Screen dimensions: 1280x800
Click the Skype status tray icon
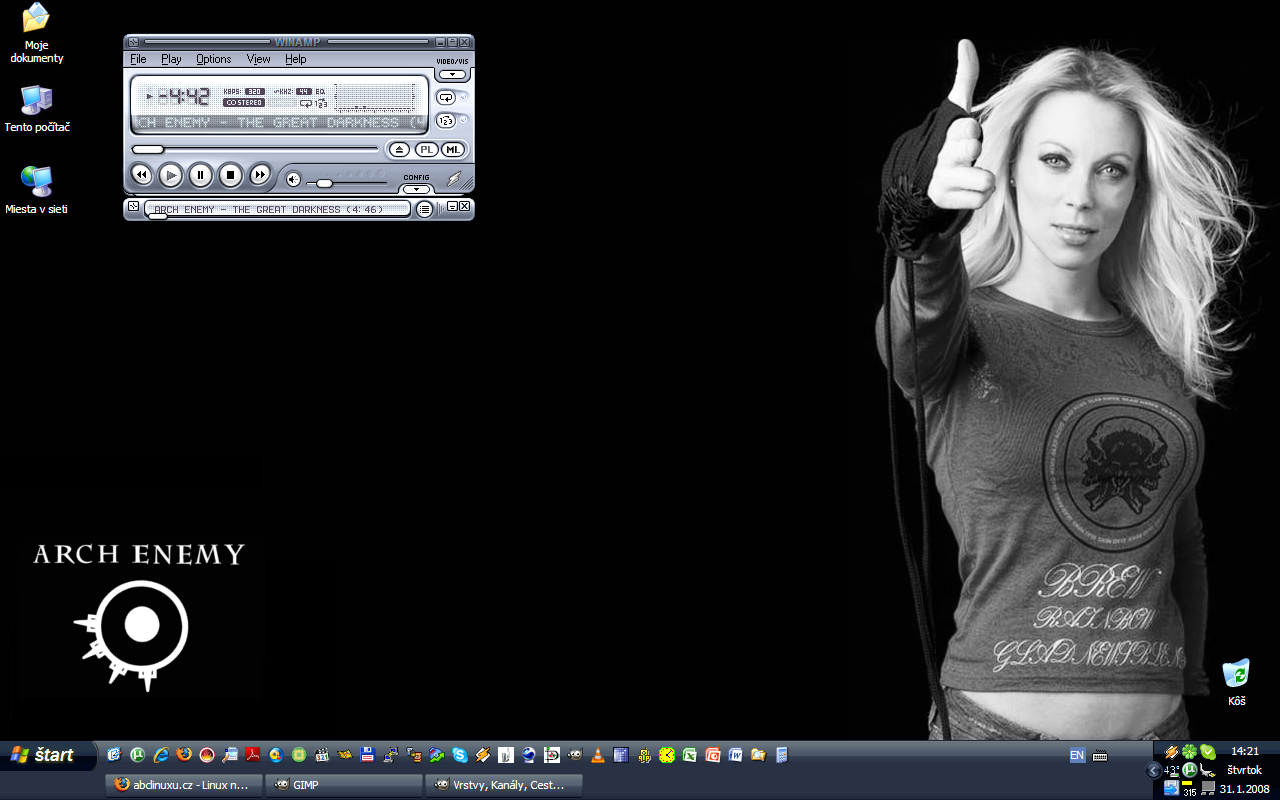tap(1208, 752)
